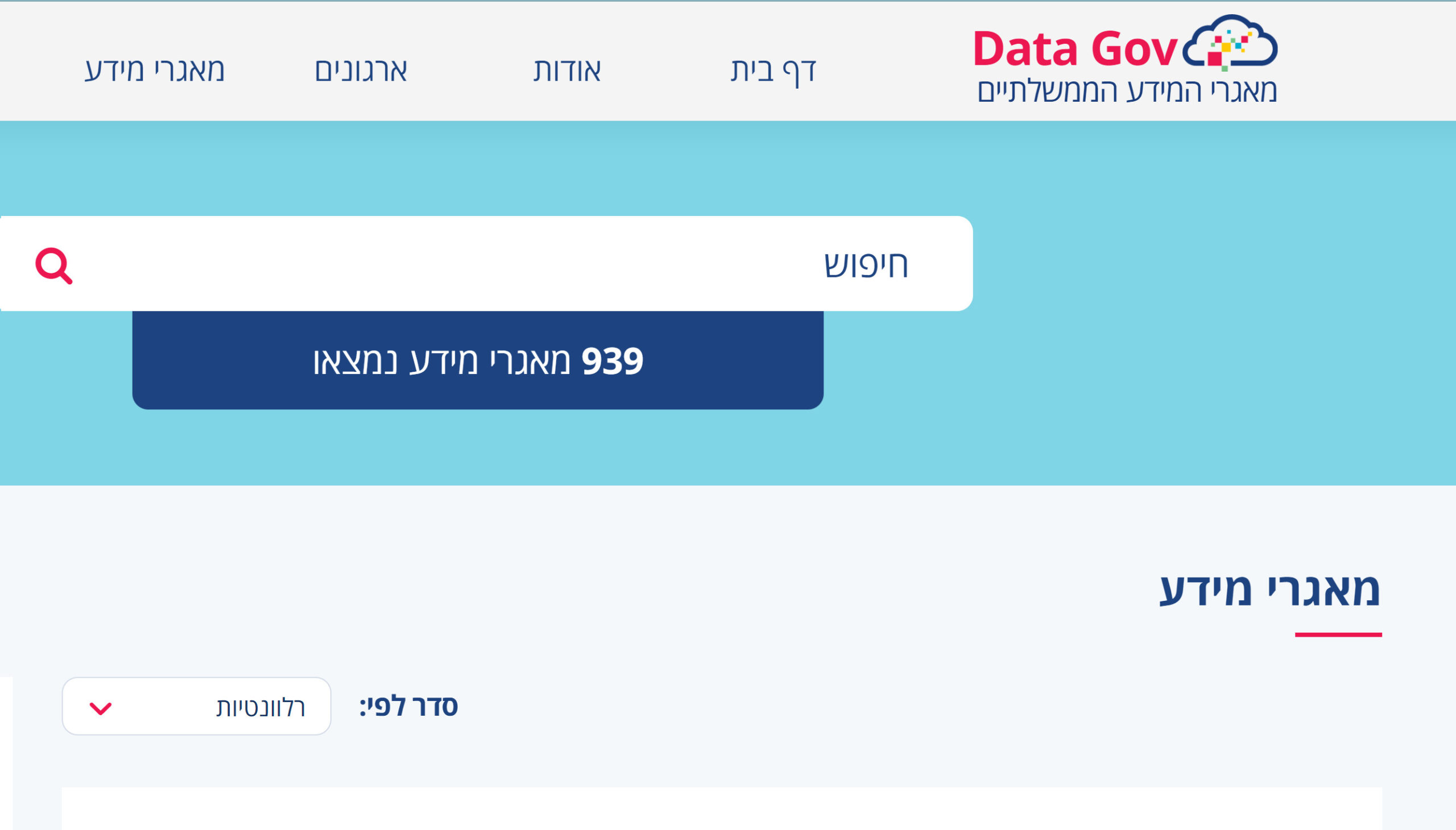1456x830 pixels.
Task: Click the large מאגרי מידע page heading
Action: [x=1270, y=588]
